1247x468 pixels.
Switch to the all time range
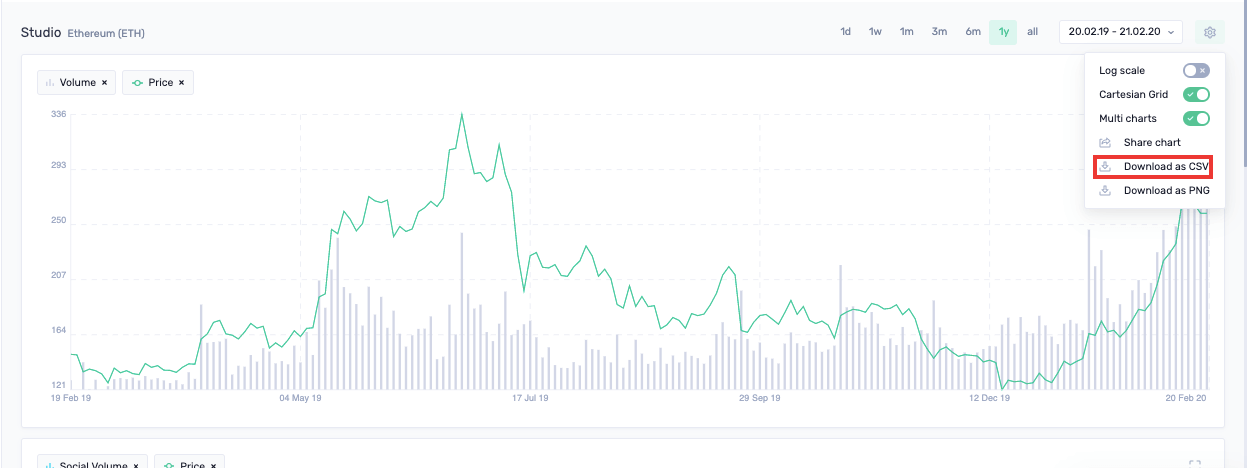pos(1032,32)
